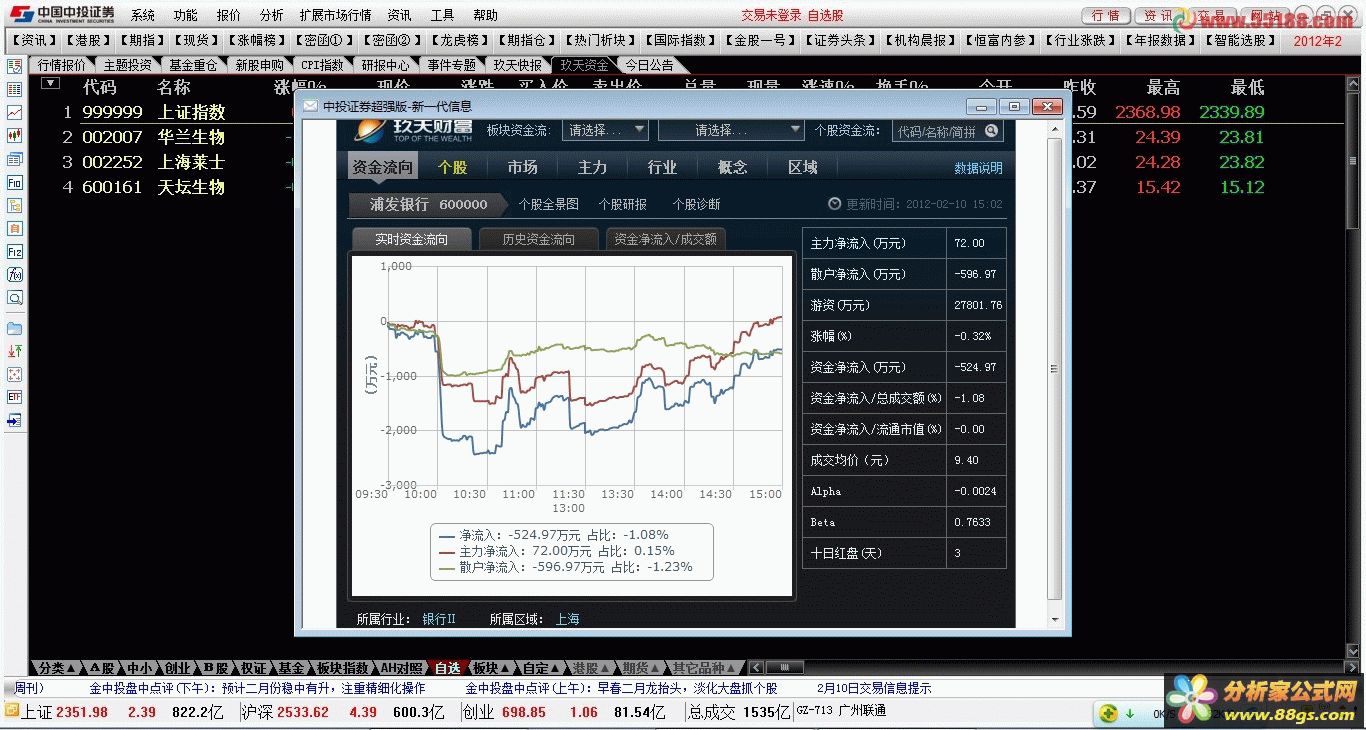Click the magnifier search sidebar icon

pyautogui.click(x=14, y=298)
